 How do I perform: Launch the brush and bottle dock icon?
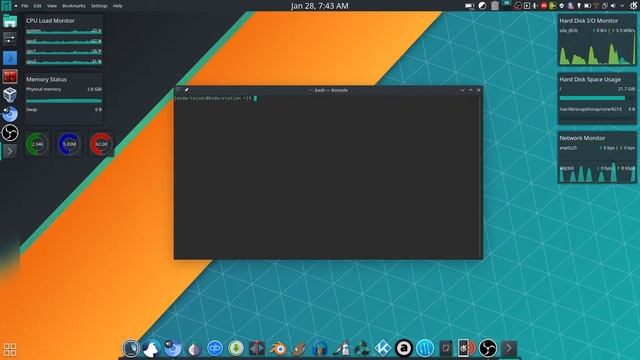pos(341,348)
